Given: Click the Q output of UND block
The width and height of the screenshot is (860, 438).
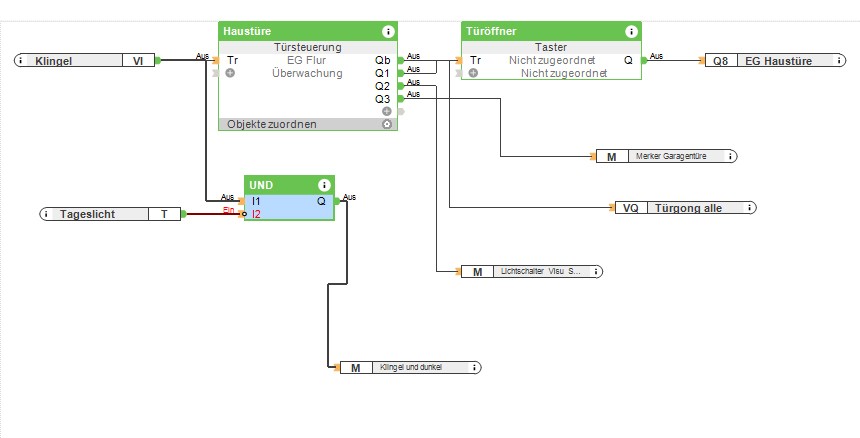Looking at the screenshot, I should pyautogui.click(x=337, y=201).
